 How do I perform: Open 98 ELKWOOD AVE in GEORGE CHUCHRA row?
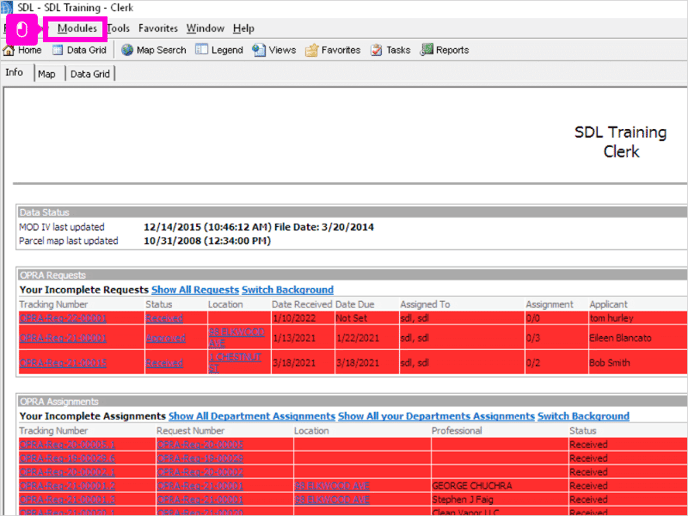[x=332, y=486]
